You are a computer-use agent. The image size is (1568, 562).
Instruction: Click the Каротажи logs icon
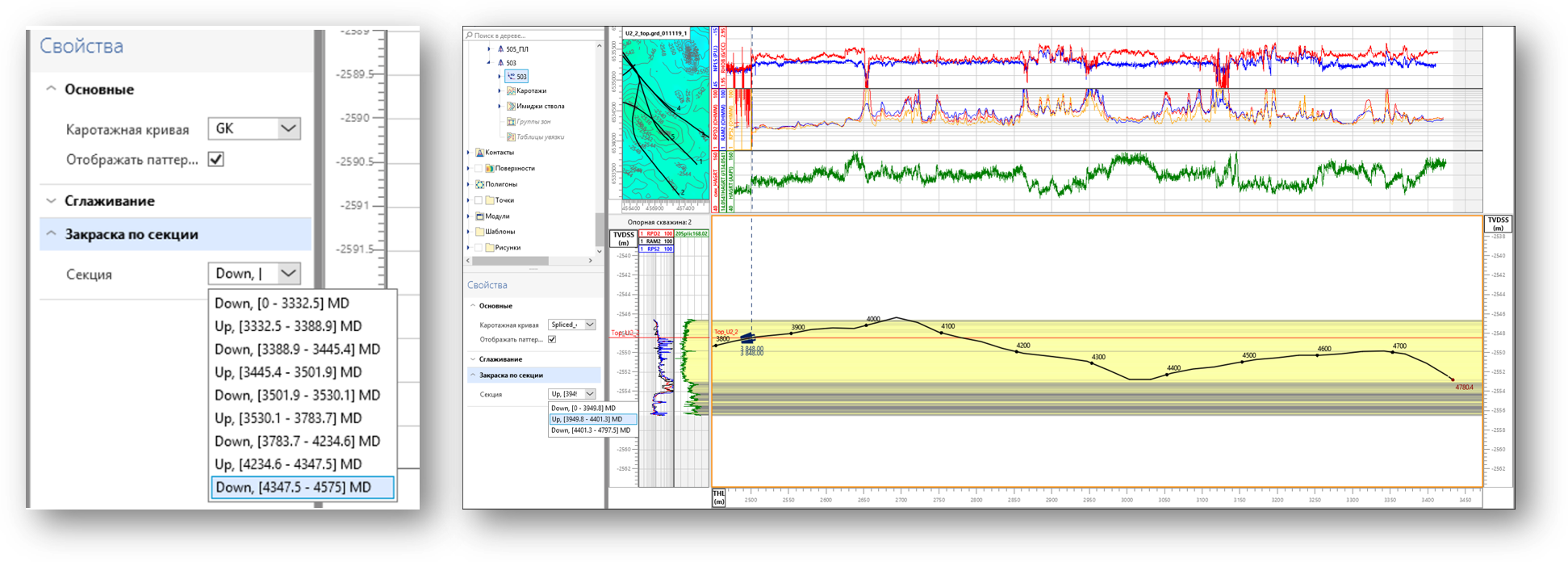[511, 91]
